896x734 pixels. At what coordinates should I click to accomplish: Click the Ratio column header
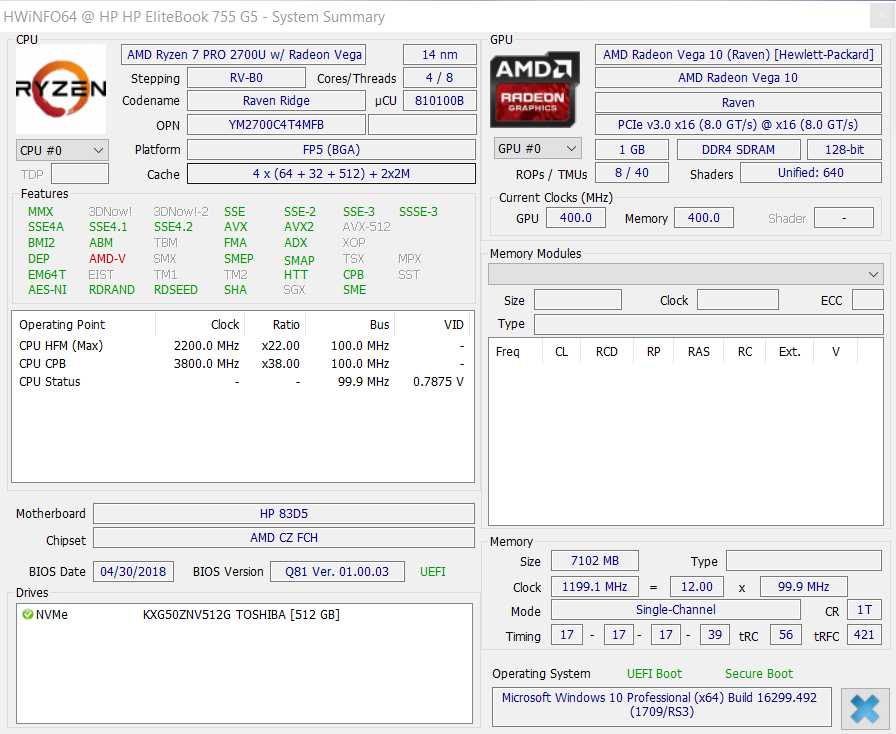[275, 325]
